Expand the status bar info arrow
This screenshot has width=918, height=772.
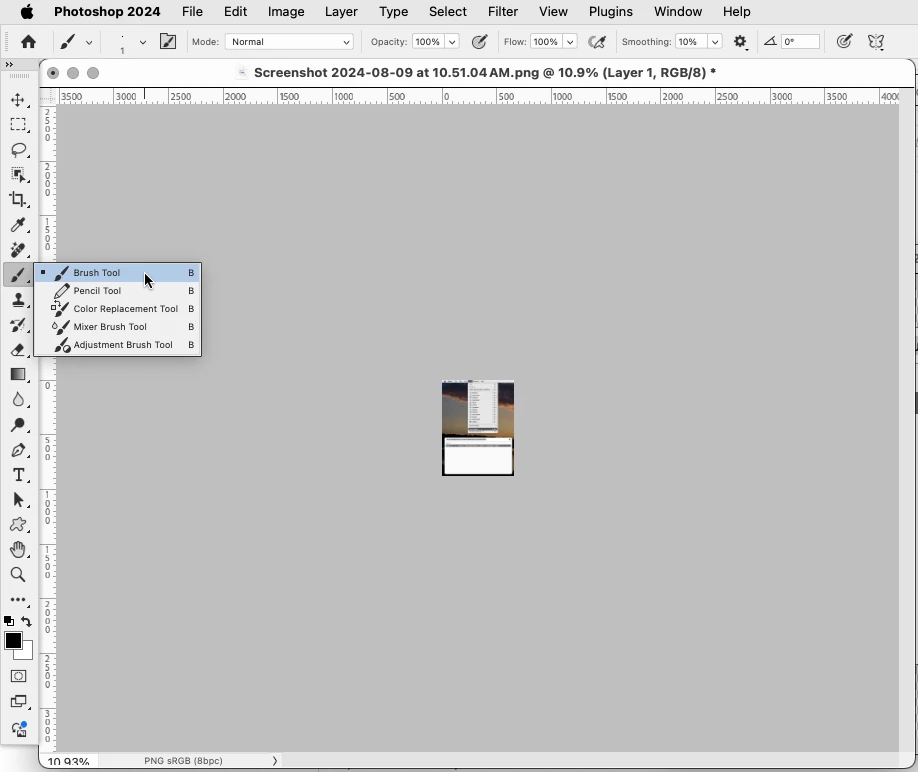(x=275, y=761)
